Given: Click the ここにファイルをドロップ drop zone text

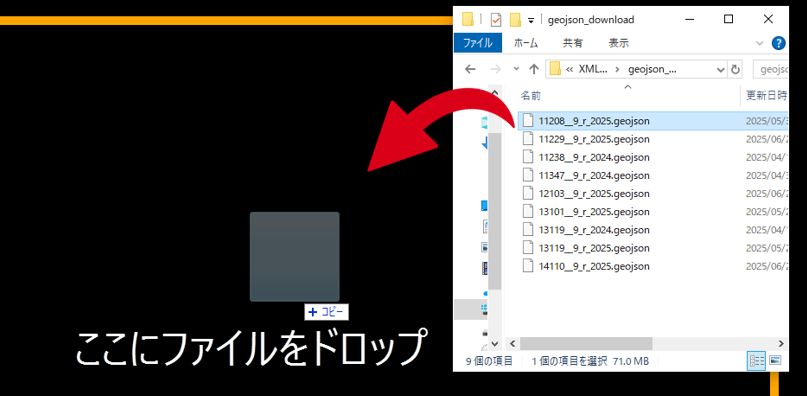Looking at the screenshot, I should click(251, 348).
